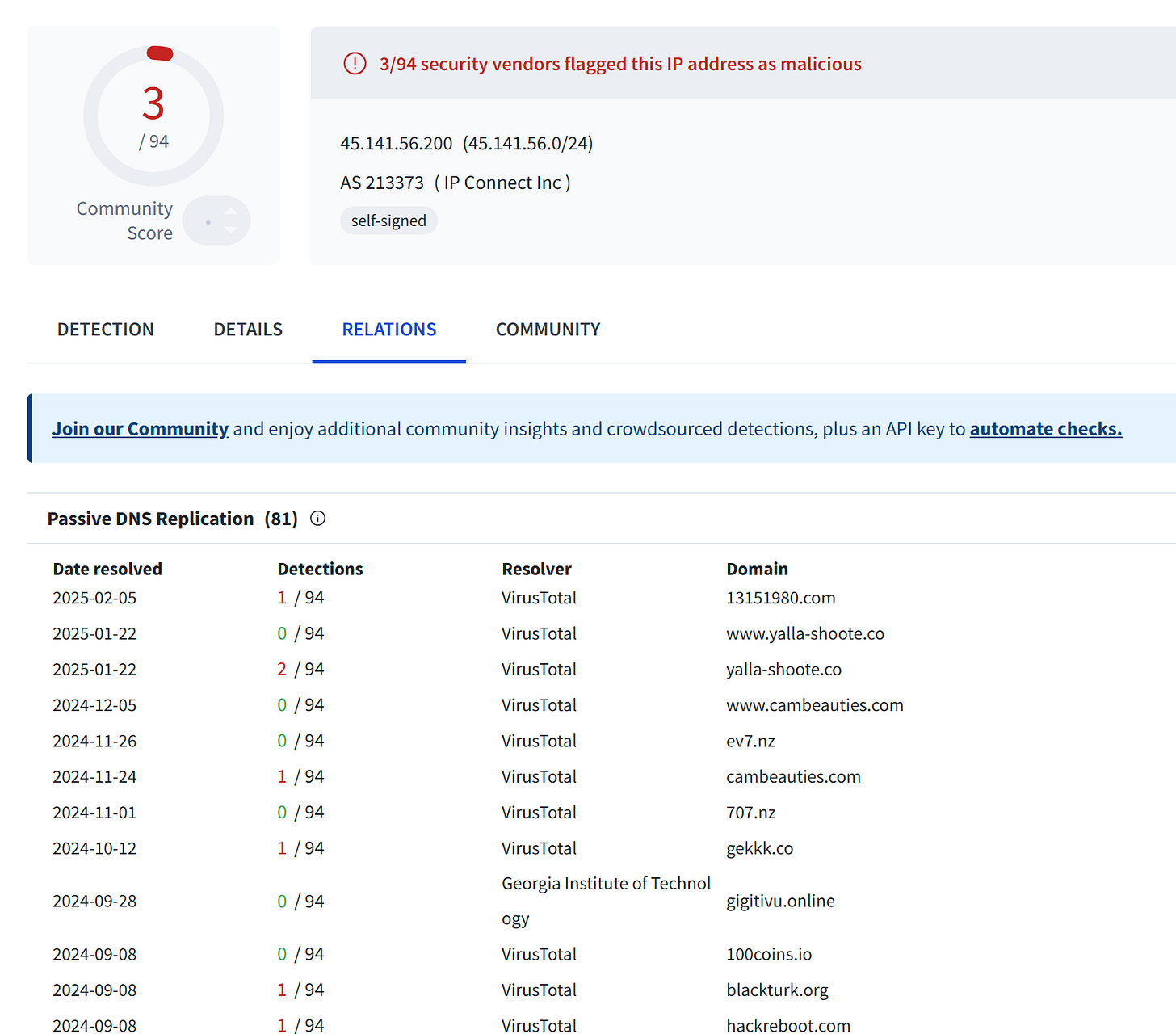Click the Passive DNS Replication info icon
This screenshot has width=1176, height=1034.
[x=318, y=519]
